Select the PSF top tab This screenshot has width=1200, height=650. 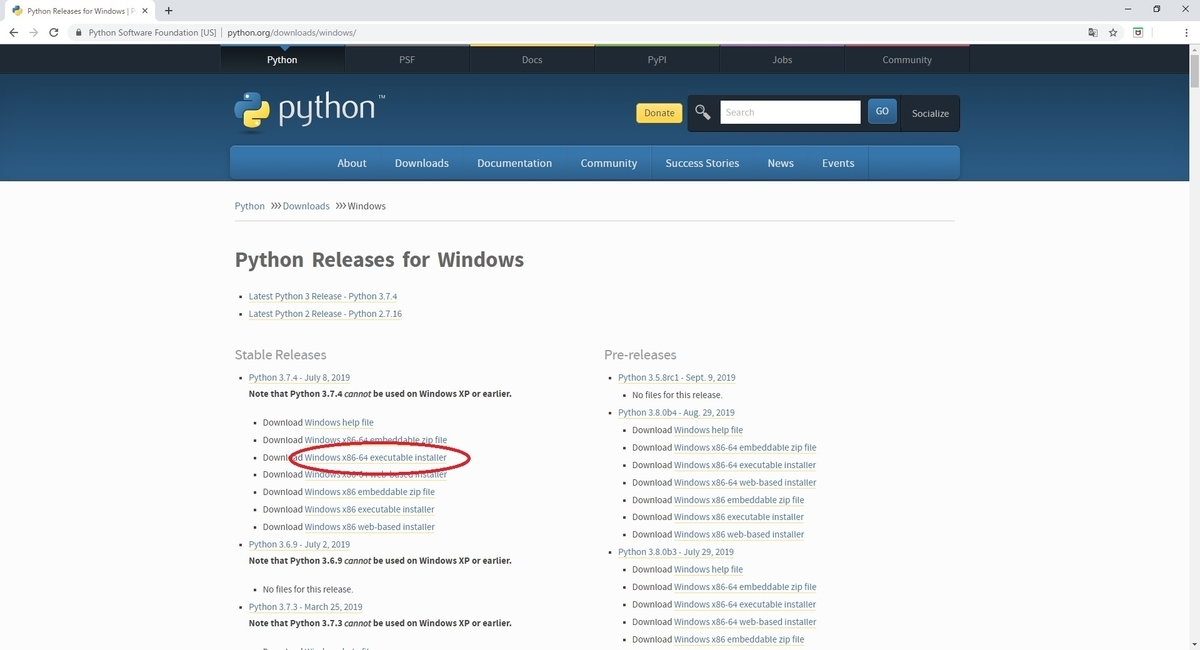[x=407, y=60]
